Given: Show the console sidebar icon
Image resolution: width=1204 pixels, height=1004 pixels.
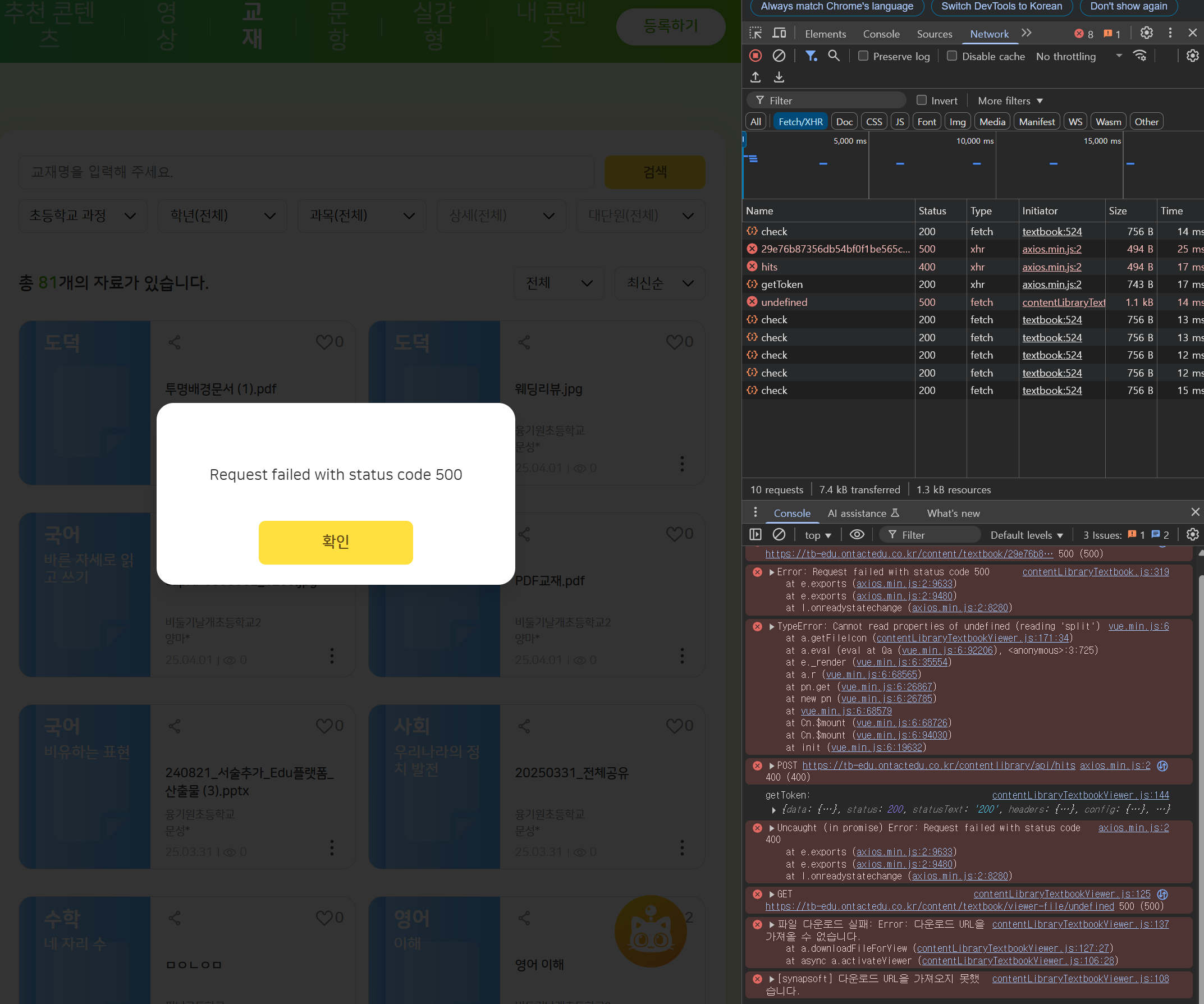Looking at the screenshot, I should (x=756, y=534).
